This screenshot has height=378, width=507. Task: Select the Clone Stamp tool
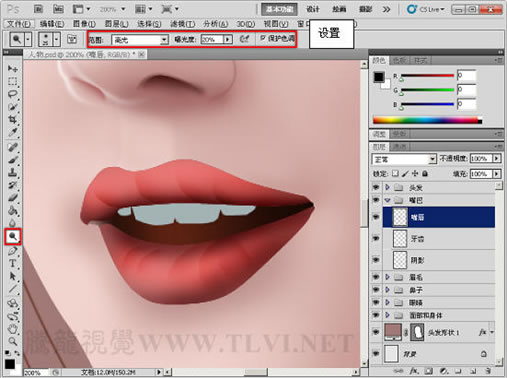(x=13, y=172)
